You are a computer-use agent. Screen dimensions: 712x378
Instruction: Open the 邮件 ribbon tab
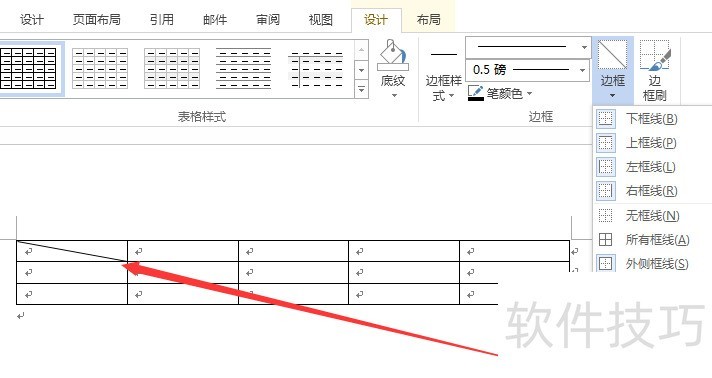pyautogui.click(x=215, y=20)
